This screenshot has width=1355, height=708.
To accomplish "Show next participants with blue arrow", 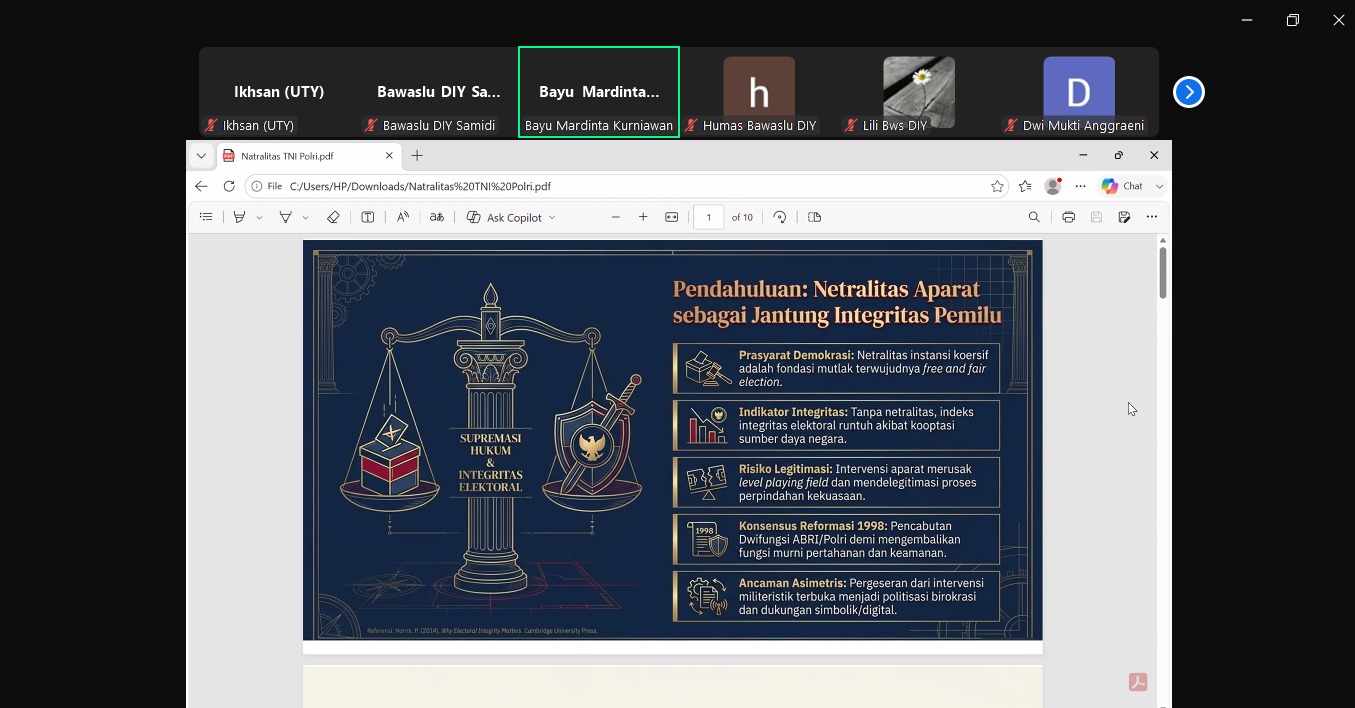I will pos(1188,92).
